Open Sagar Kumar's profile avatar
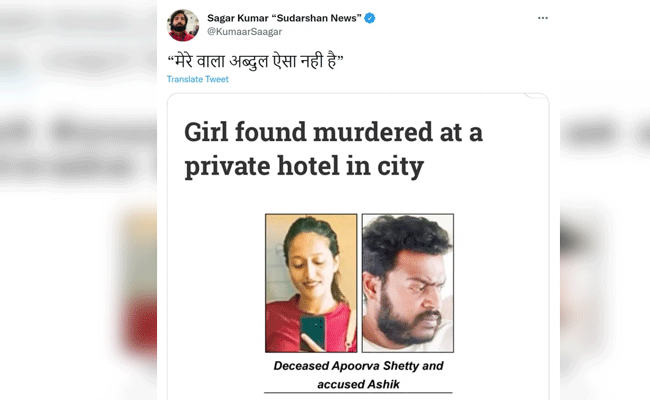This screenshot has width=650, height=400. point(182,25)
